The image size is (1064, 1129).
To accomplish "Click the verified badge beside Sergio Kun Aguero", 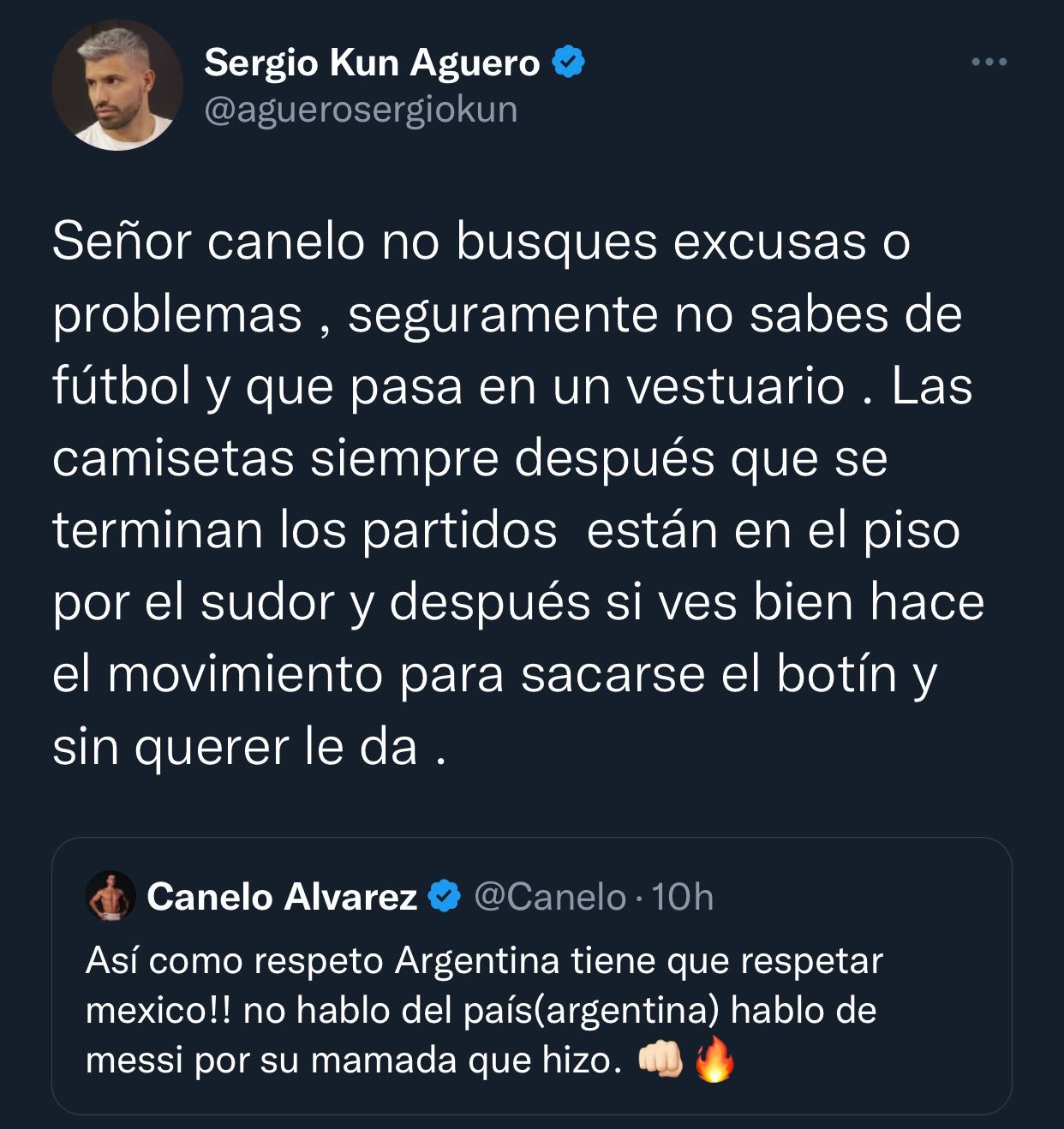I will 568,63.
